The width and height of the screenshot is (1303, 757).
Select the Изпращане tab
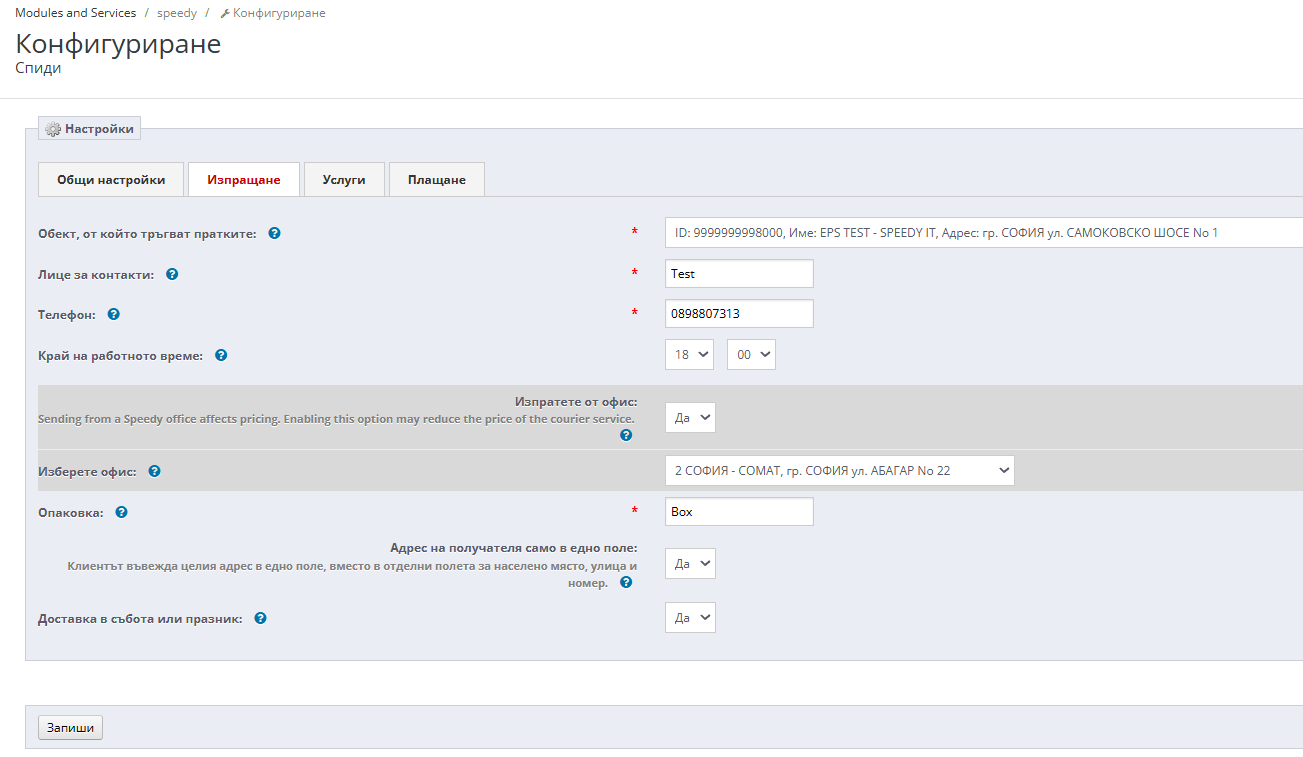pos(244,180)
